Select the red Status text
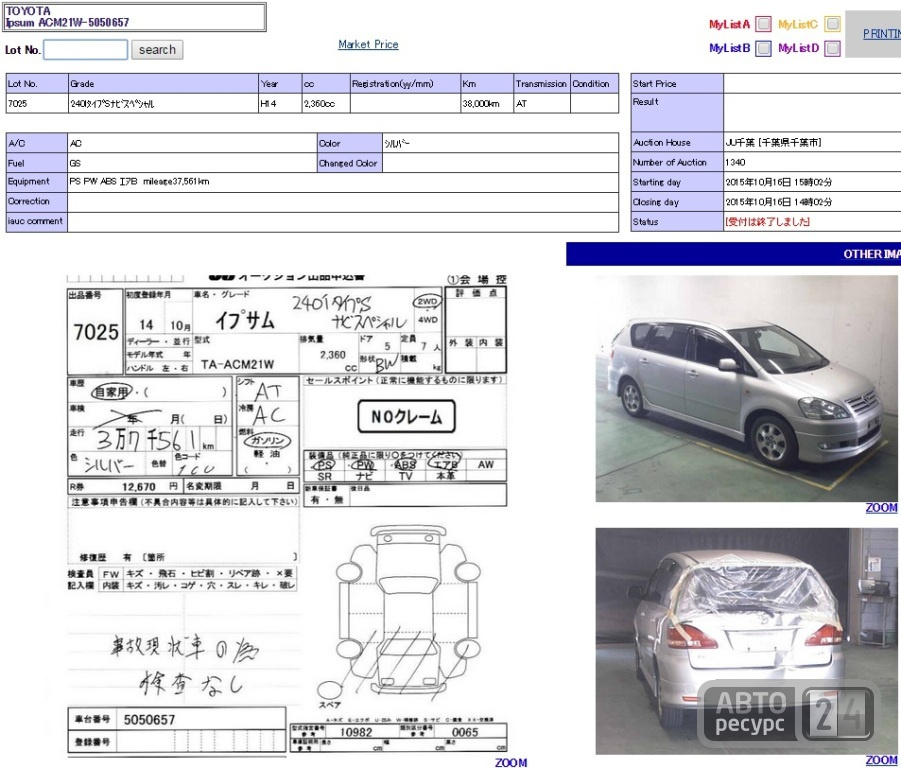The image size is (901, 768). (x=767, y=222)
